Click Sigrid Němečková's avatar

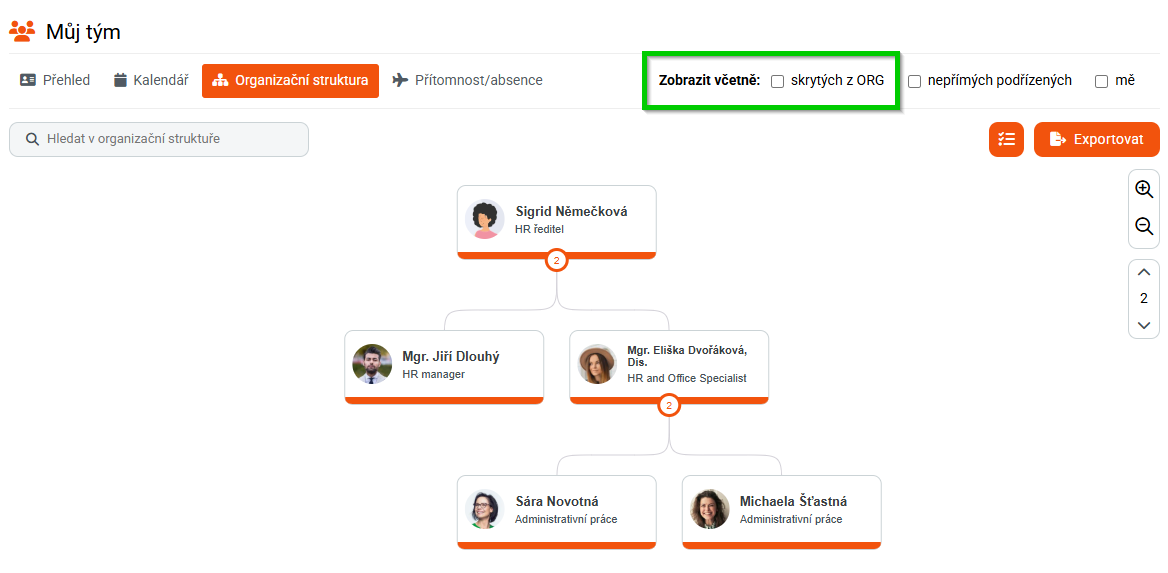485,219
